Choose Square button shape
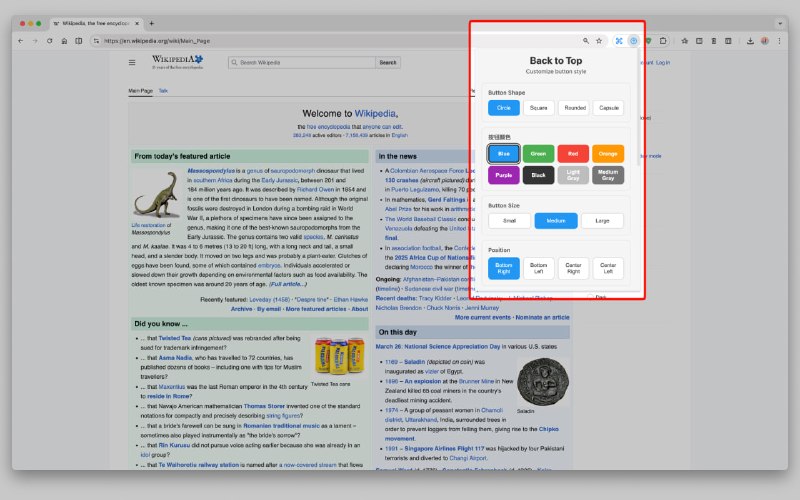Image resolution: width=800 pixels, height=500 pixels. (538, 108)
